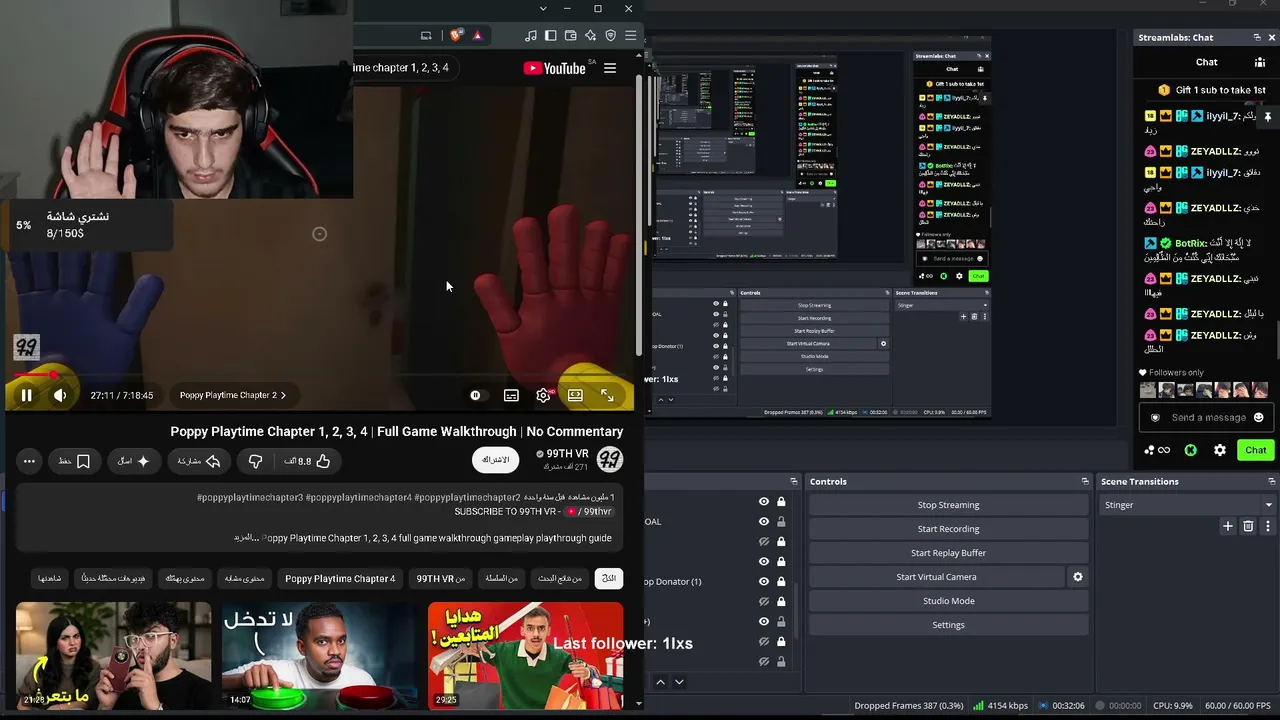1280x720 pixels.
Task: Open the 99TH VR channel name link
Action: click(568, 454)
